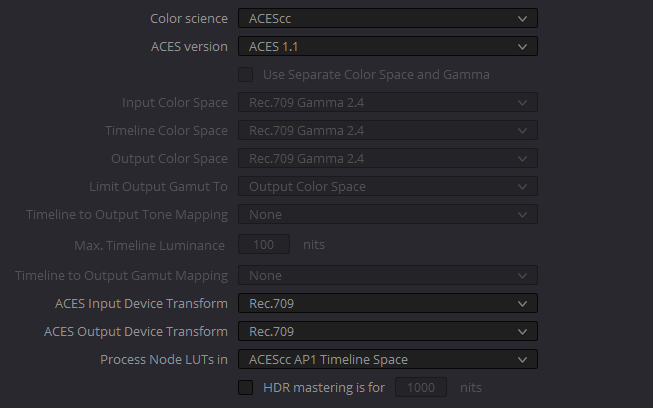Open the Timeline Color Space dropdown

[388, 130]
